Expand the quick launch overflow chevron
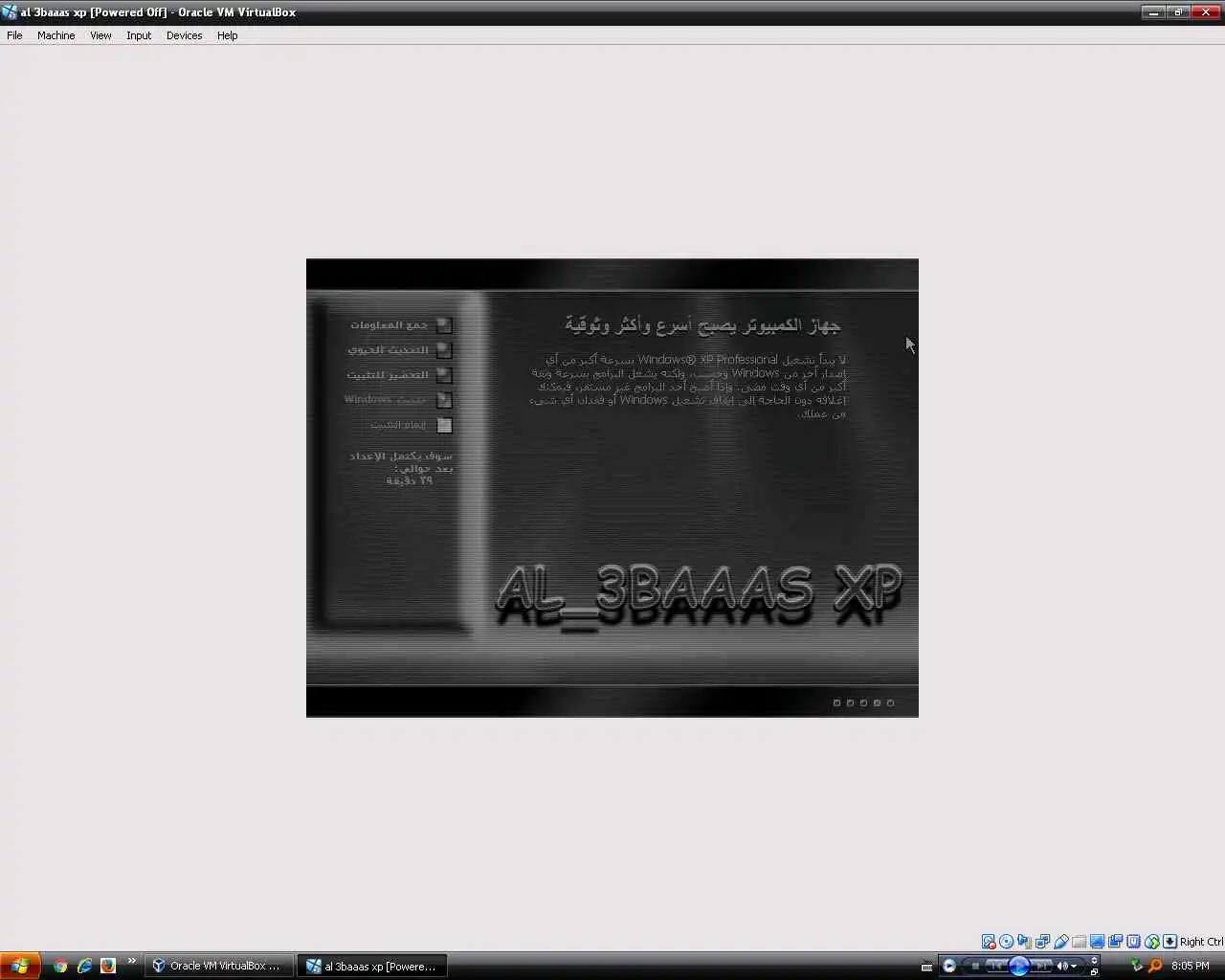Screen dimensions: 1225x980 click(132, 962)
